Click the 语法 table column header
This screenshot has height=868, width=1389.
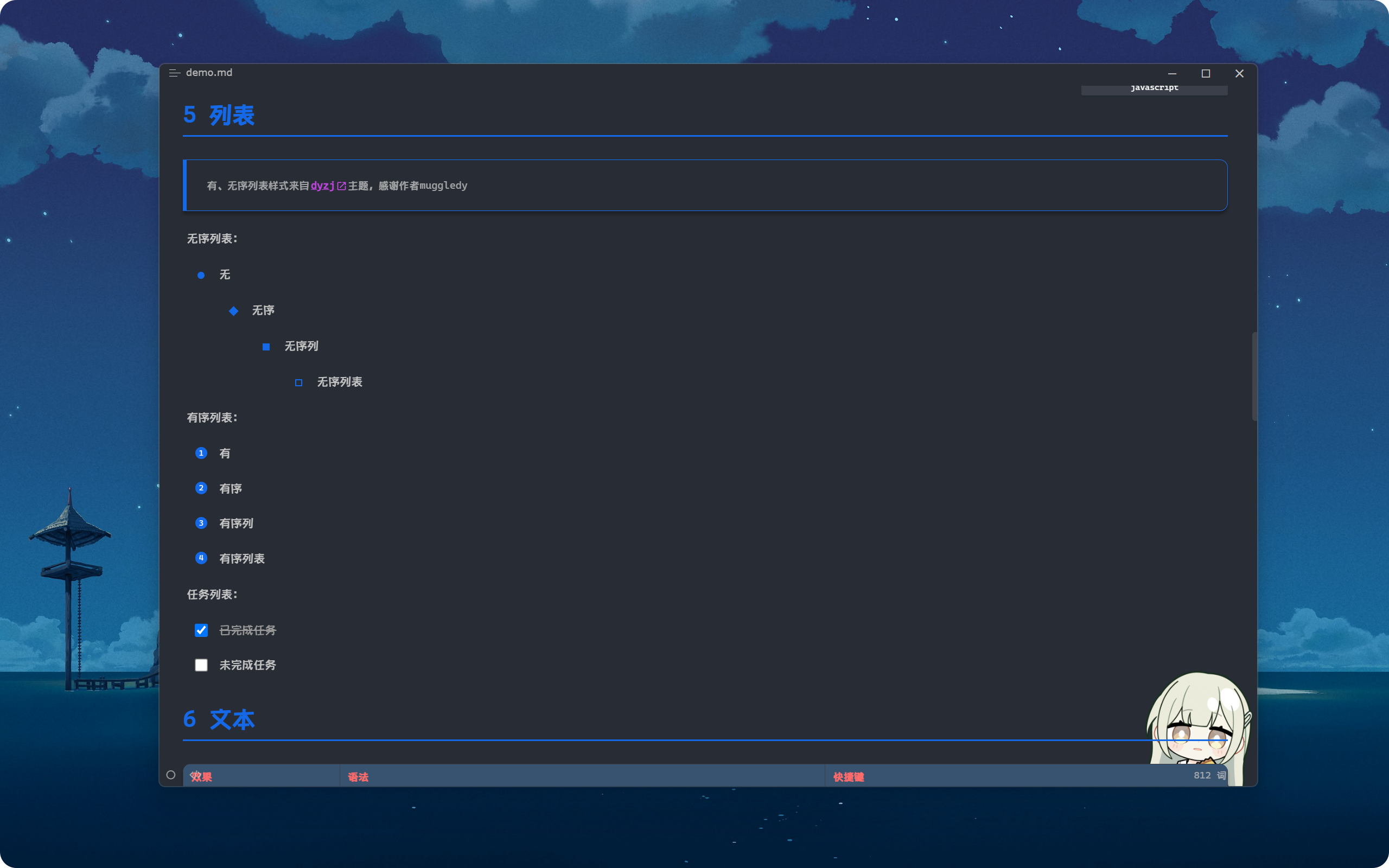coord(358,777)
